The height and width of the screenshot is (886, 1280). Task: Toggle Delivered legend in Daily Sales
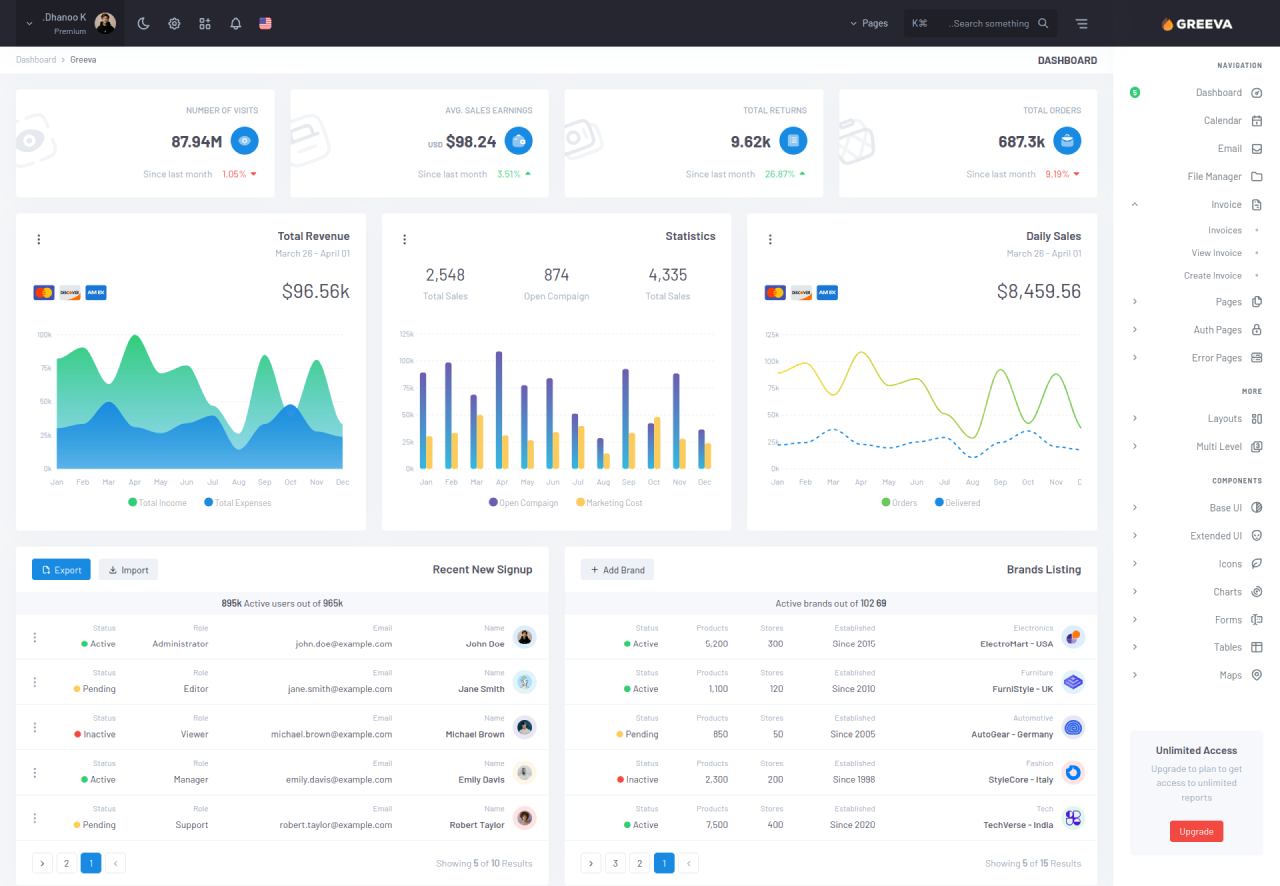(x=958, y=503)
